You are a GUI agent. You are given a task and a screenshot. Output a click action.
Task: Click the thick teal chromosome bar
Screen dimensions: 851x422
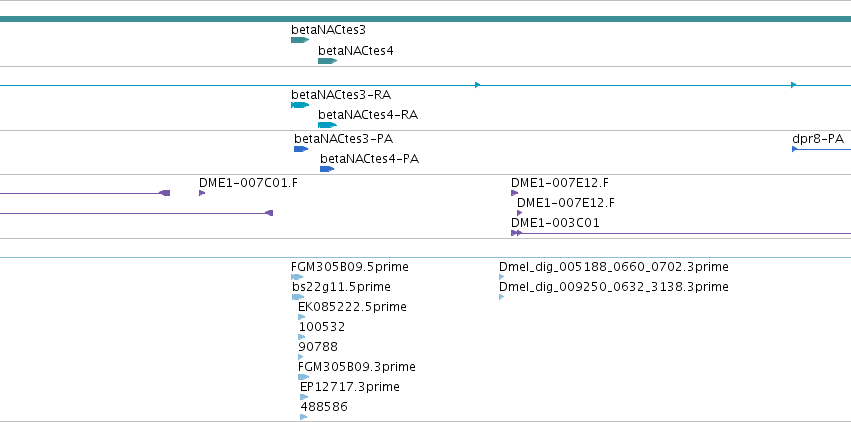(x=426, y=19)
